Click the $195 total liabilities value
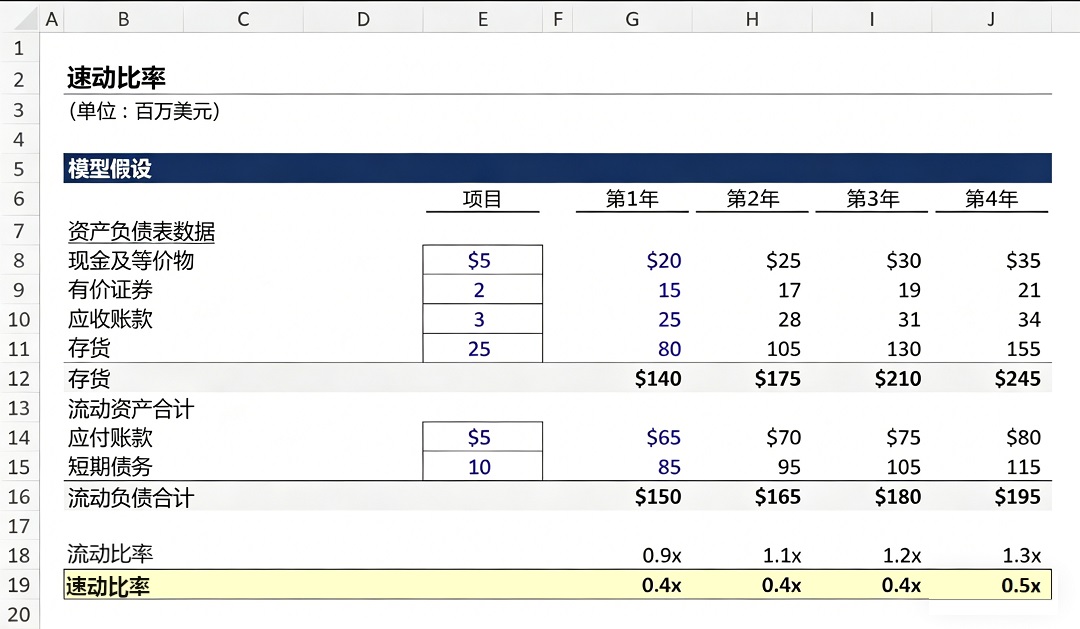 (x=1017, y=497)
